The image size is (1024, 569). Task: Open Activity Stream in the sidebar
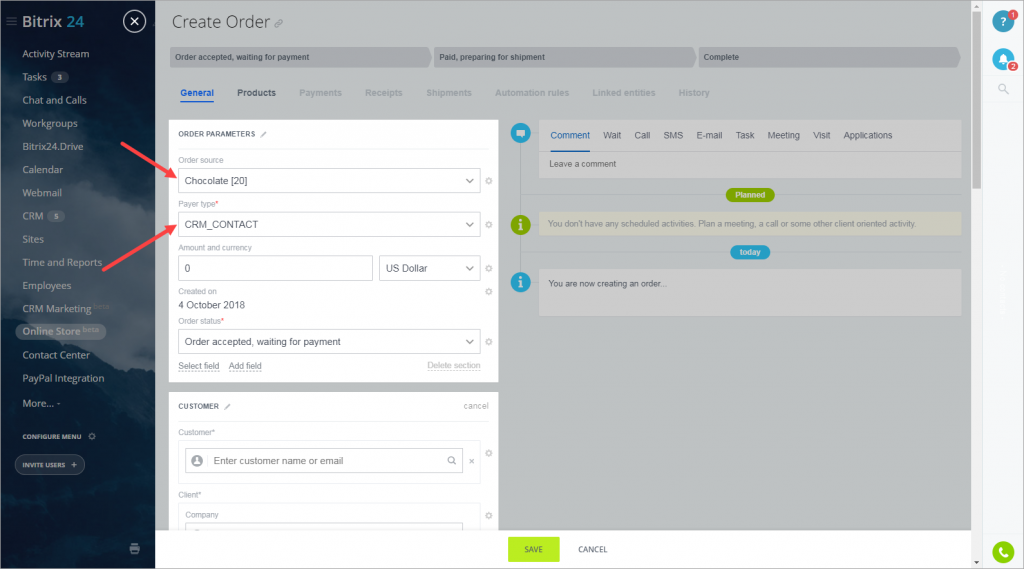(x=56, y=54)
